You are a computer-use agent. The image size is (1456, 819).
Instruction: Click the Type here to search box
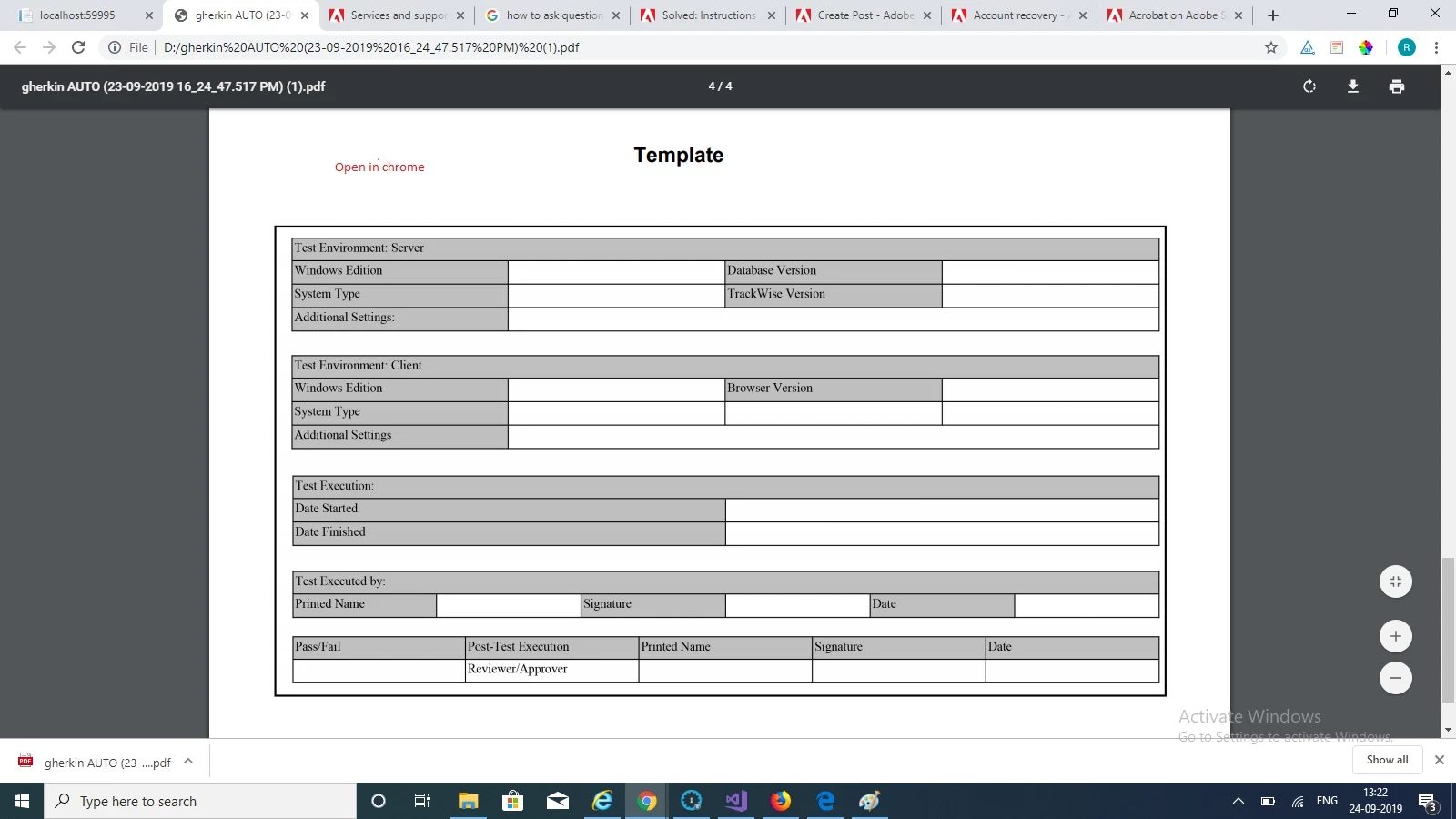[200, 801]
